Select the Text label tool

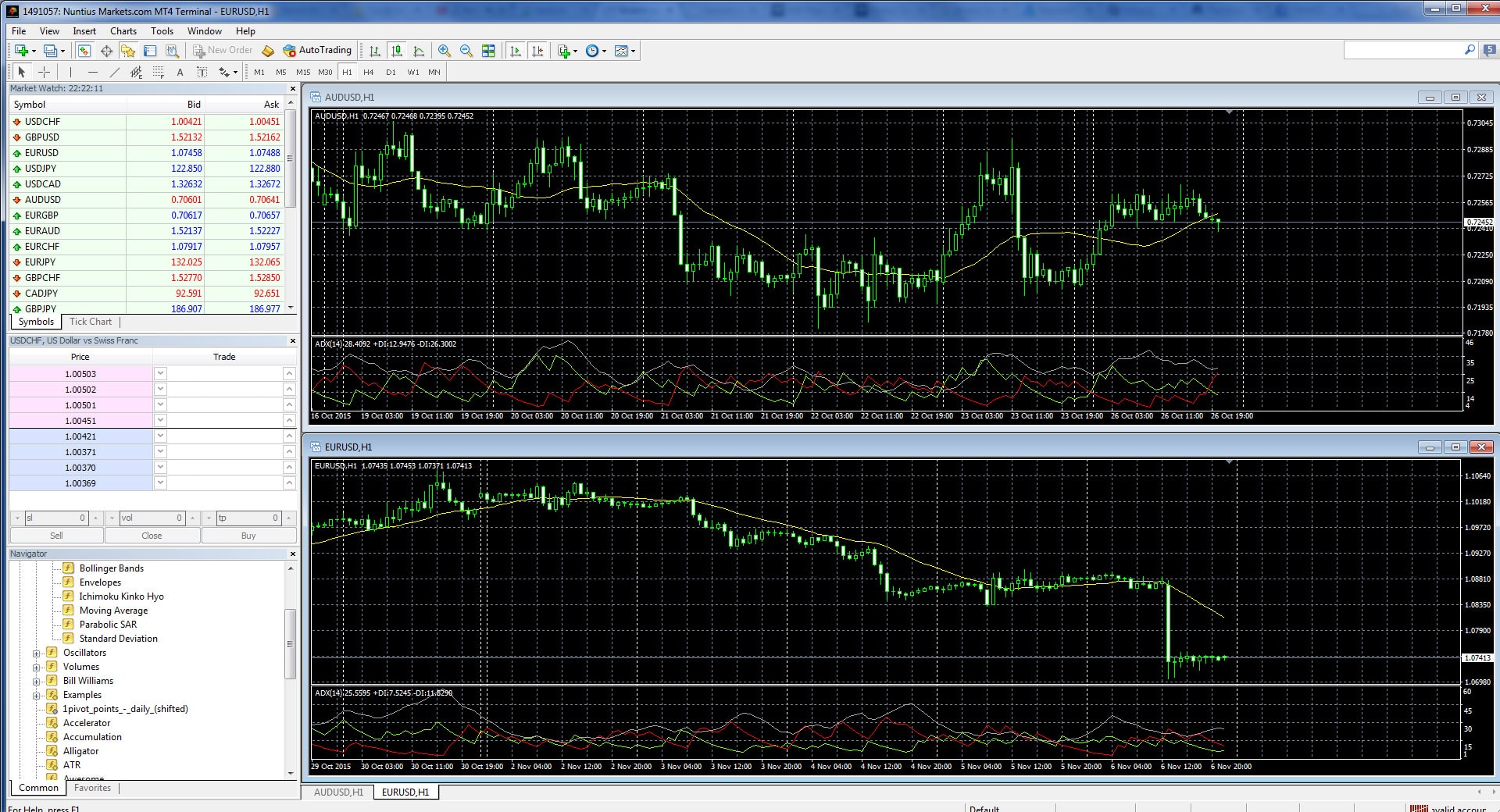point(201,73)
